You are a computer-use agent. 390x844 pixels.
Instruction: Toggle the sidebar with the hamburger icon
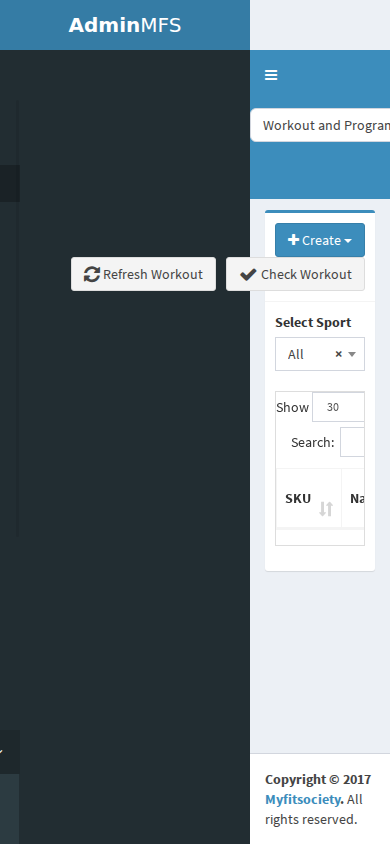click(271, 75)
